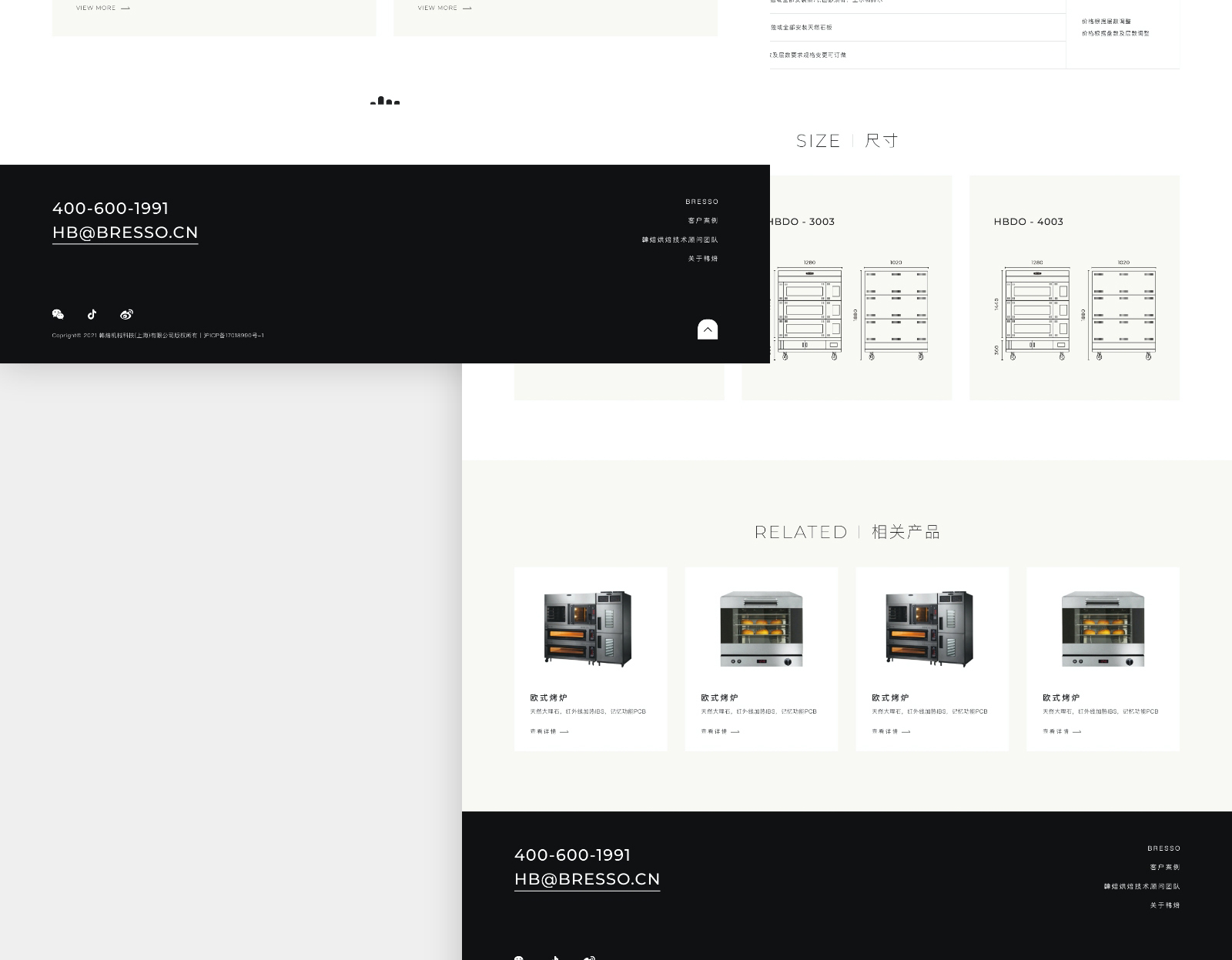Click the arrow beside the last 查看详情 link
1232x960 pixels.
pyautogui.click(x=1077, y=732)
